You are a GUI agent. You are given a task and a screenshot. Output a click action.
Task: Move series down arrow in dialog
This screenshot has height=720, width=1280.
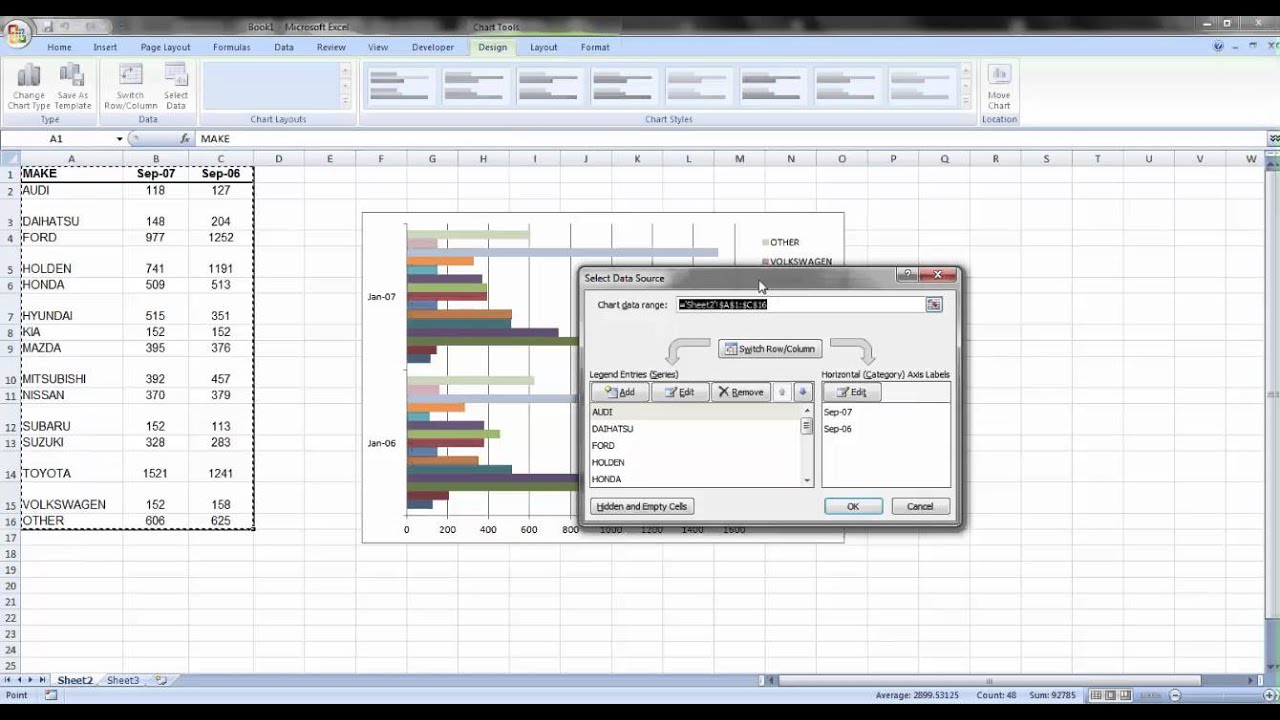point(802,392)
